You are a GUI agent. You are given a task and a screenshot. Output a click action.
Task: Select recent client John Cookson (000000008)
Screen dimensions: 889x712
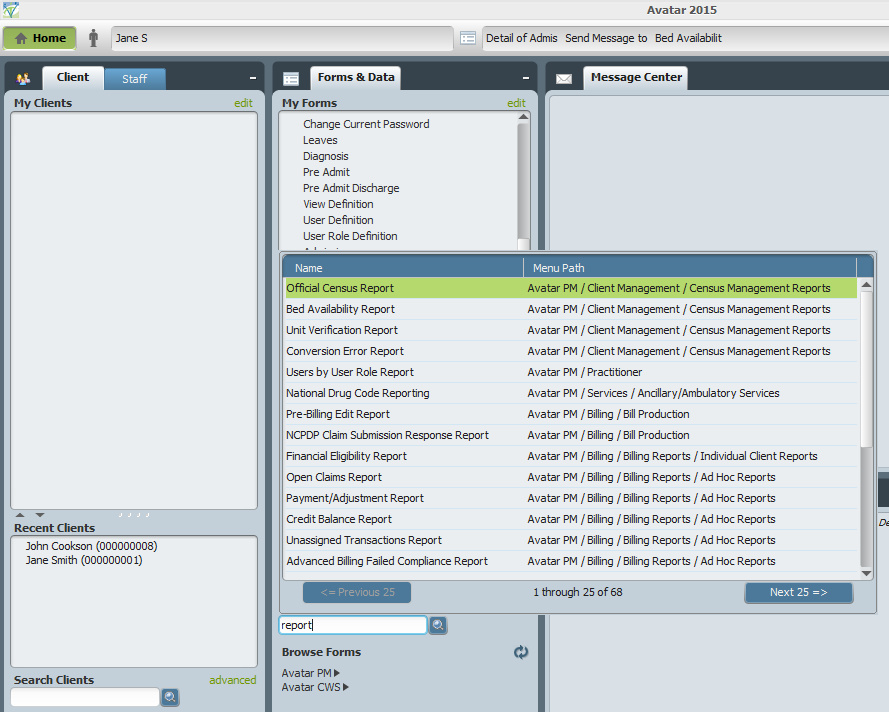[91, 546]
